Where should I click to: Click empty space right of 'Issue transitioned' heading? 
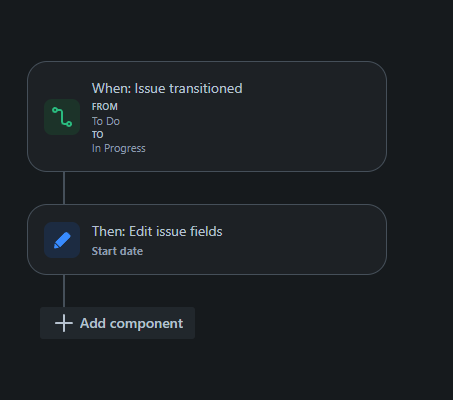tap(310, 89)
